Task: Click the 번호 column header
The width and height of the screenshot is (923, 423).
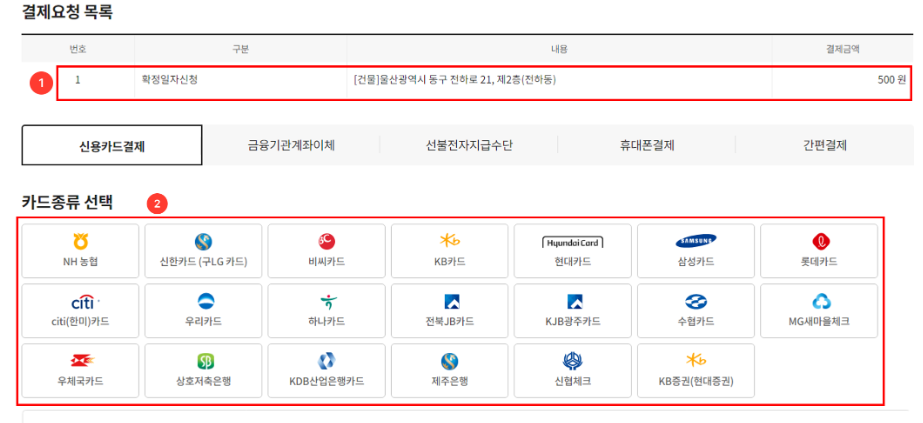Action: point(78,49)
